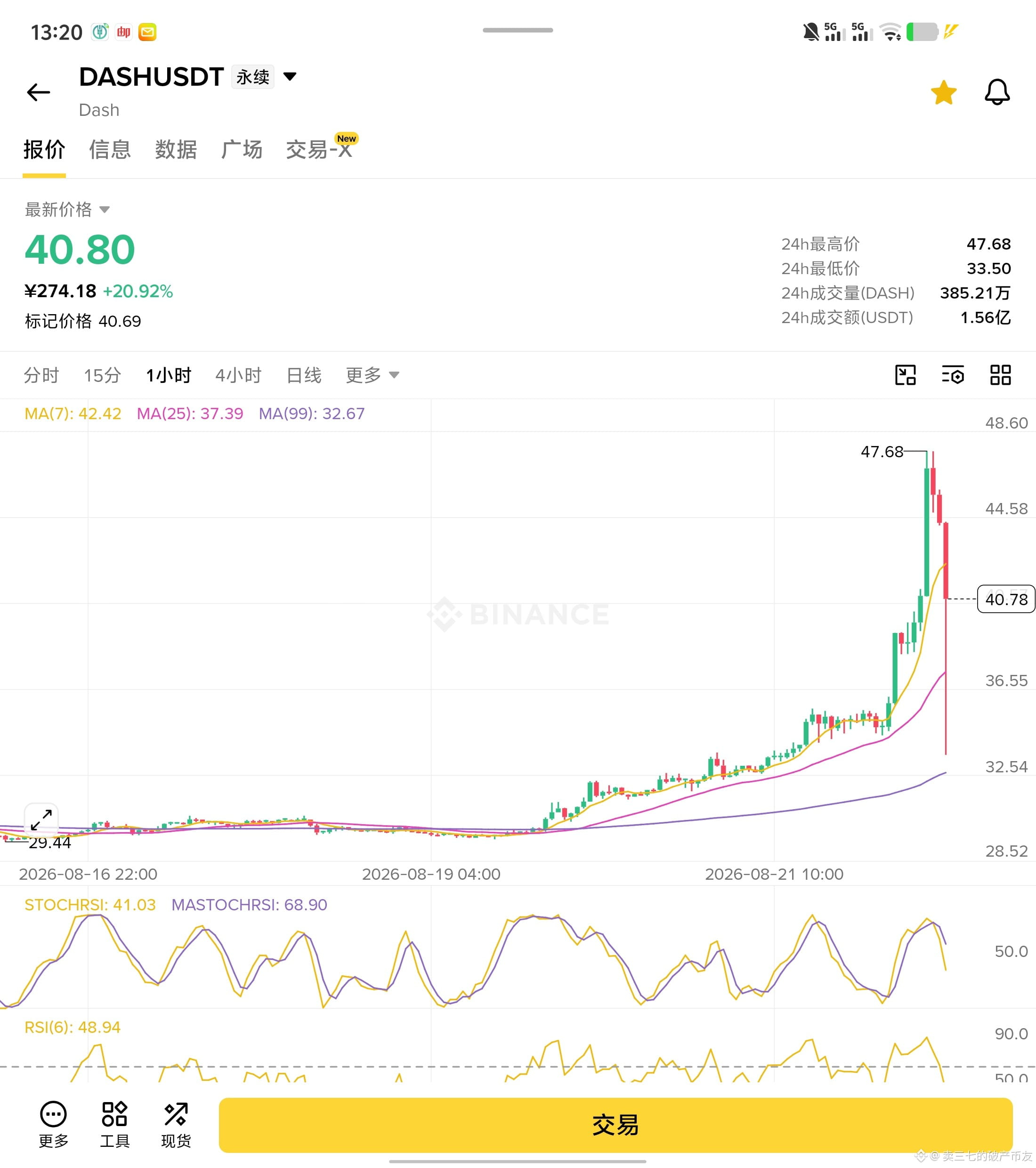The width and height of the screenshot is (1036, 1168).
Task: Expand chart to fullscreen with arrows icon
Action: (41, 820)
